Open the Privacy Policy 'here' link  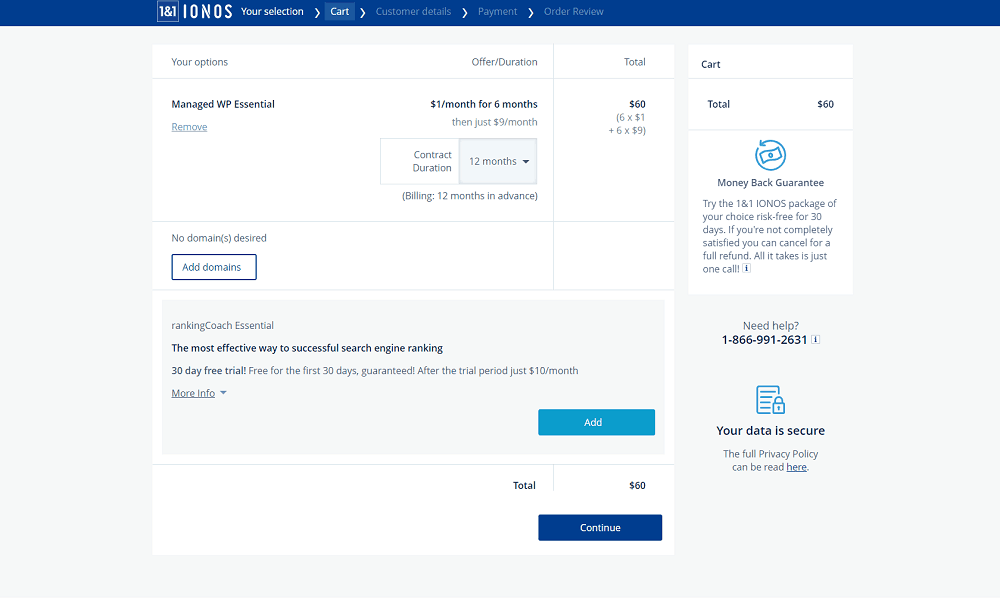[x=797, y=467]
